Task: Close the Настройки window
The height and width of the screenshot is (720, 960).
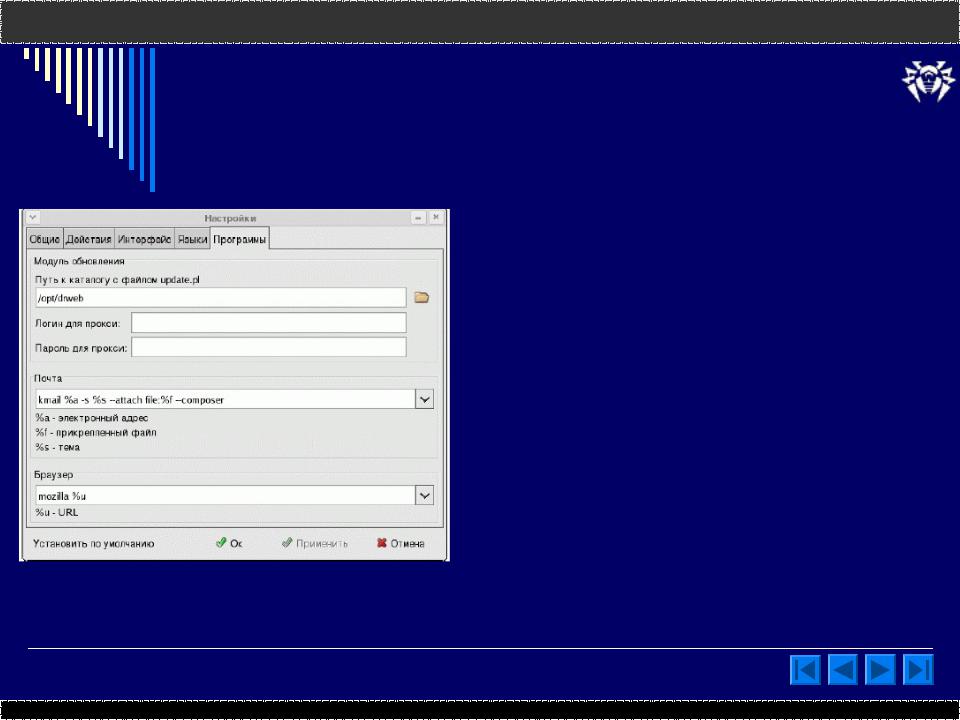Action: 436,217
